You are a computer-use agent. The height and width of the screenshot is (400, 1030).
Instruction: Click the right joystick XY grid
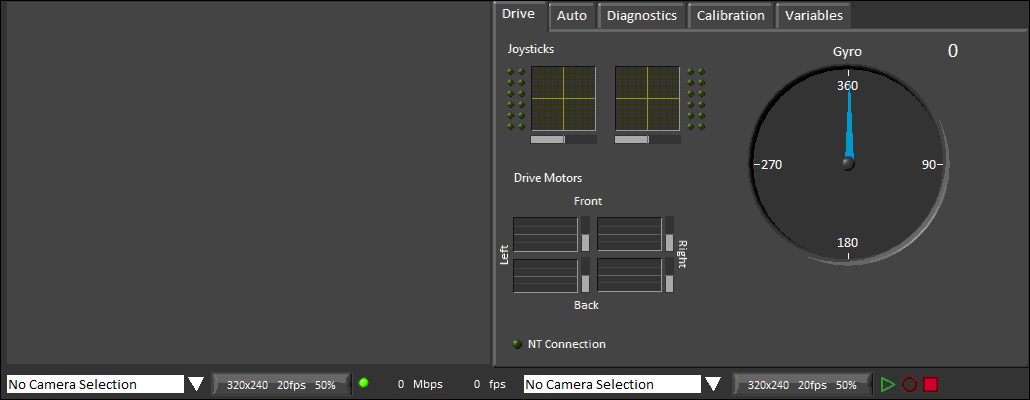(648, 99)
